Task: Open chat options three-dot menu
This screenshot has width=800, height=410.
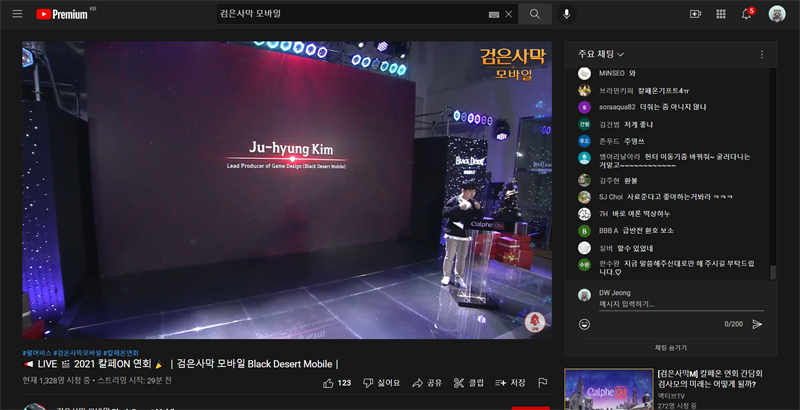Action: [x=761, y=54]
